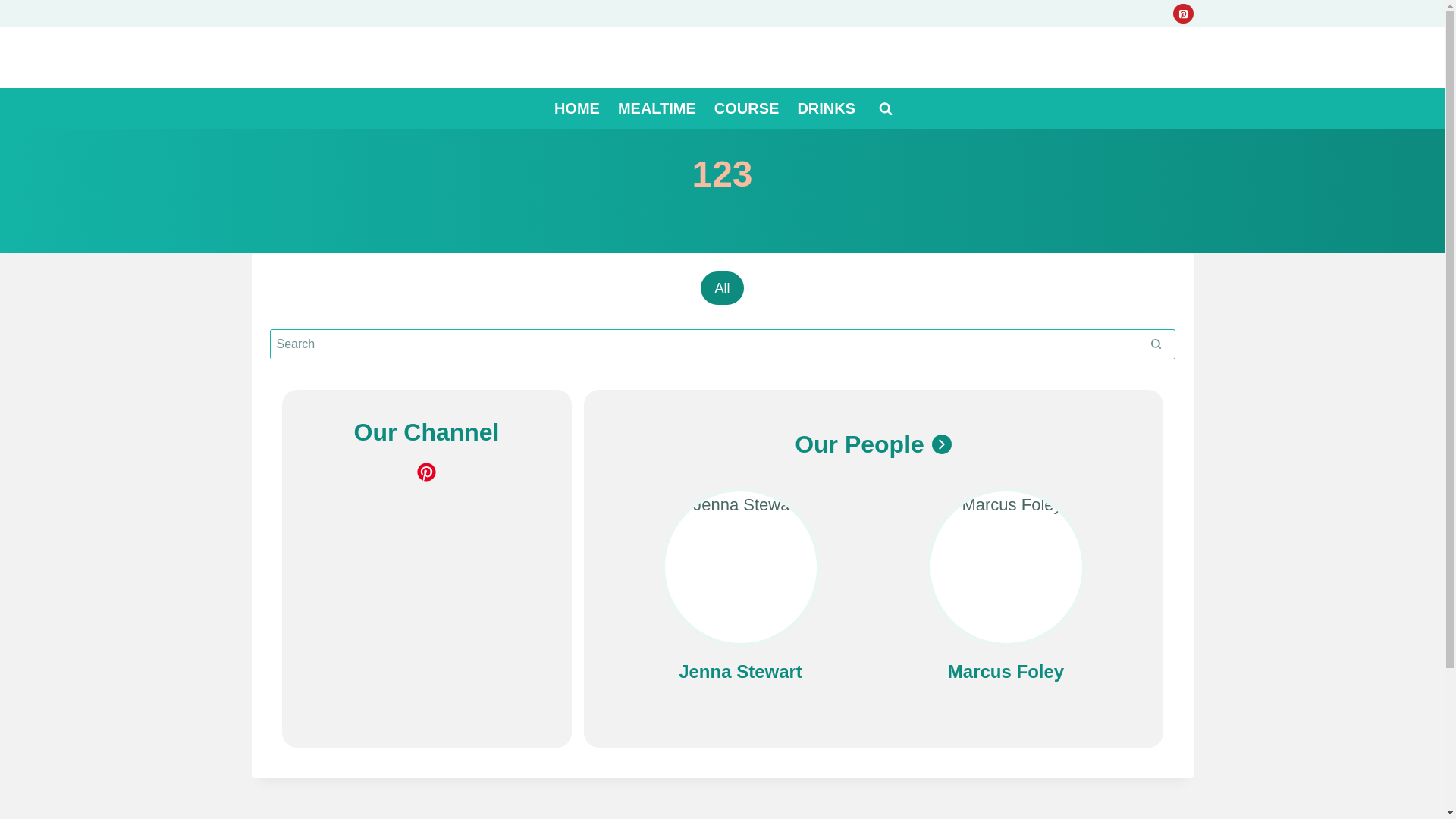The height and width of the screenshot is (819, 1456).
Task: Go to the HOME menu item
Action: [x=577, y=108]
